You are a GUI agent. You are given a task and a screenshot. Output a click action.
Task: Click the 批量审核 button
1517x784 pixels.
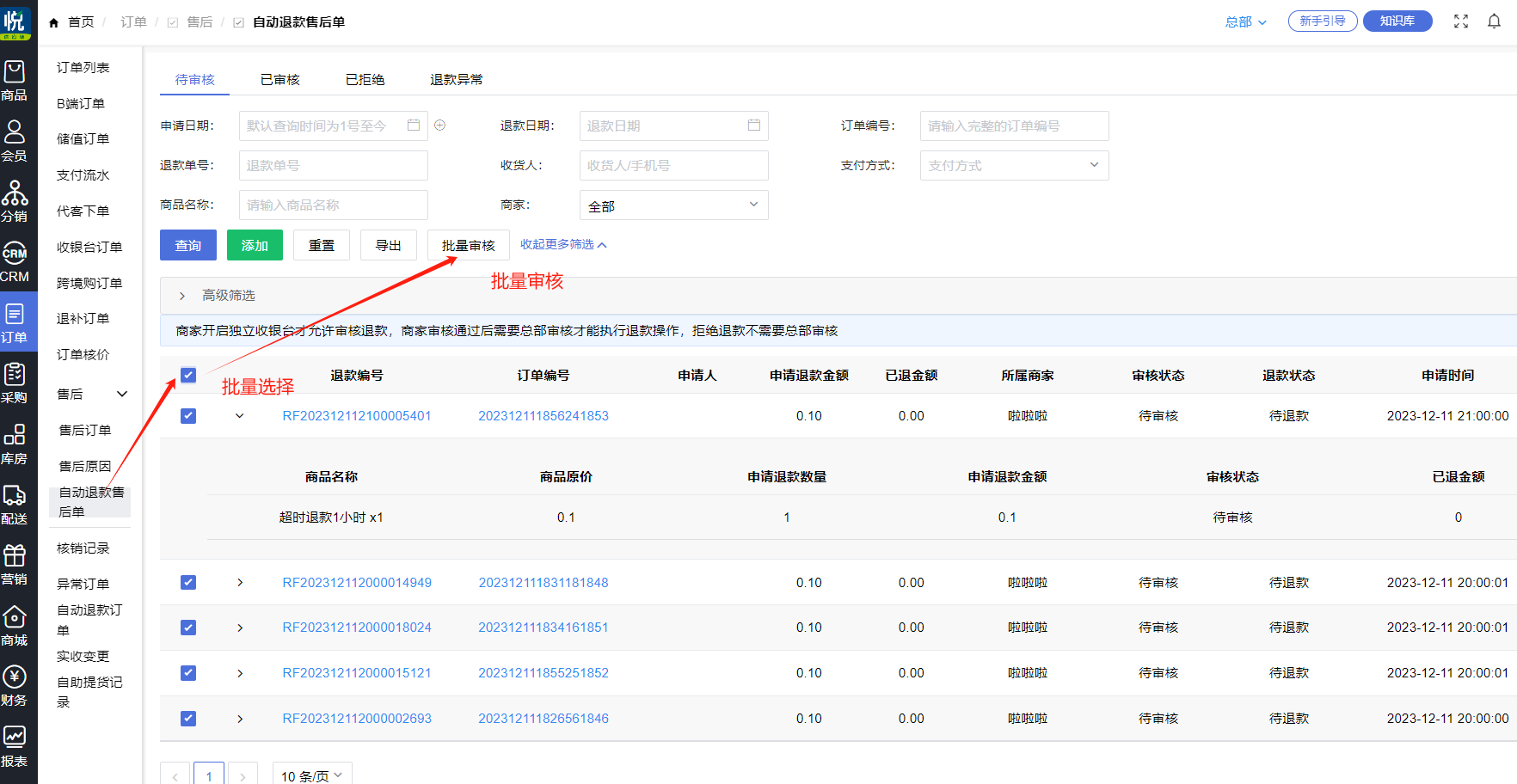pyautogui.click(x=469, y=245)
